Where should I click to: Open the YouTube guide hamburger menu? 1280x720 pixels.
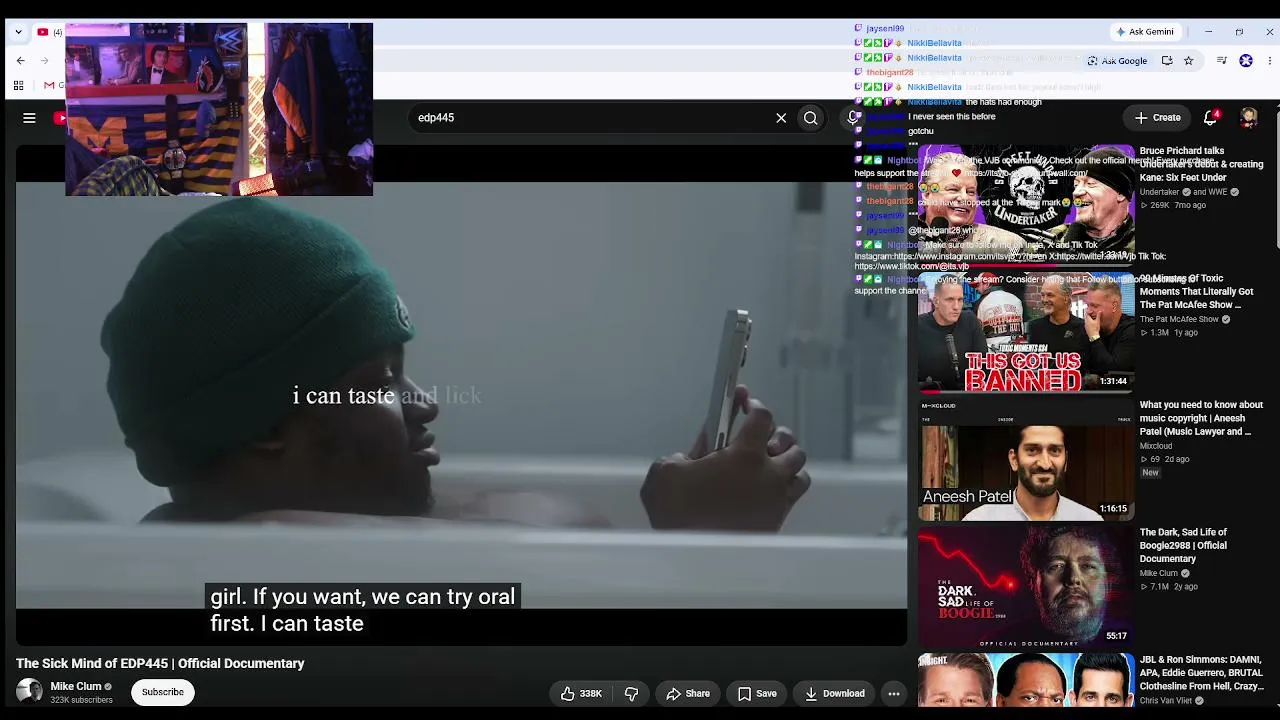[29, 118]
